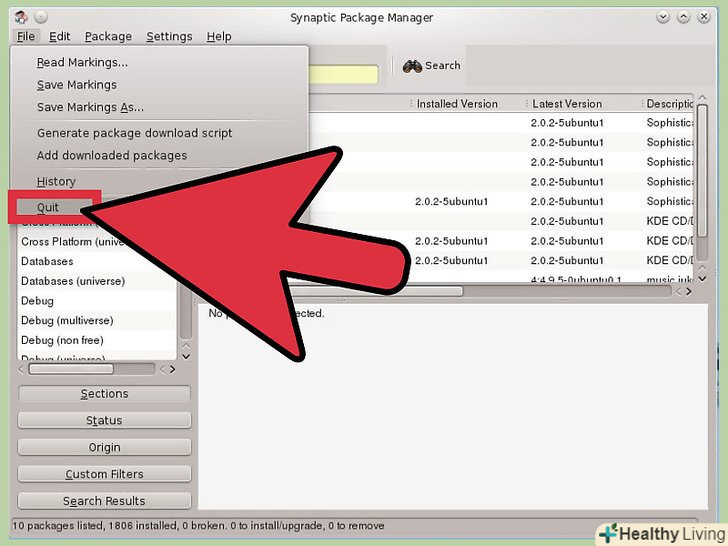Screen dimensions: 728x546
Task: Maximize window using title bar up chevron
Action: [683, 17]
